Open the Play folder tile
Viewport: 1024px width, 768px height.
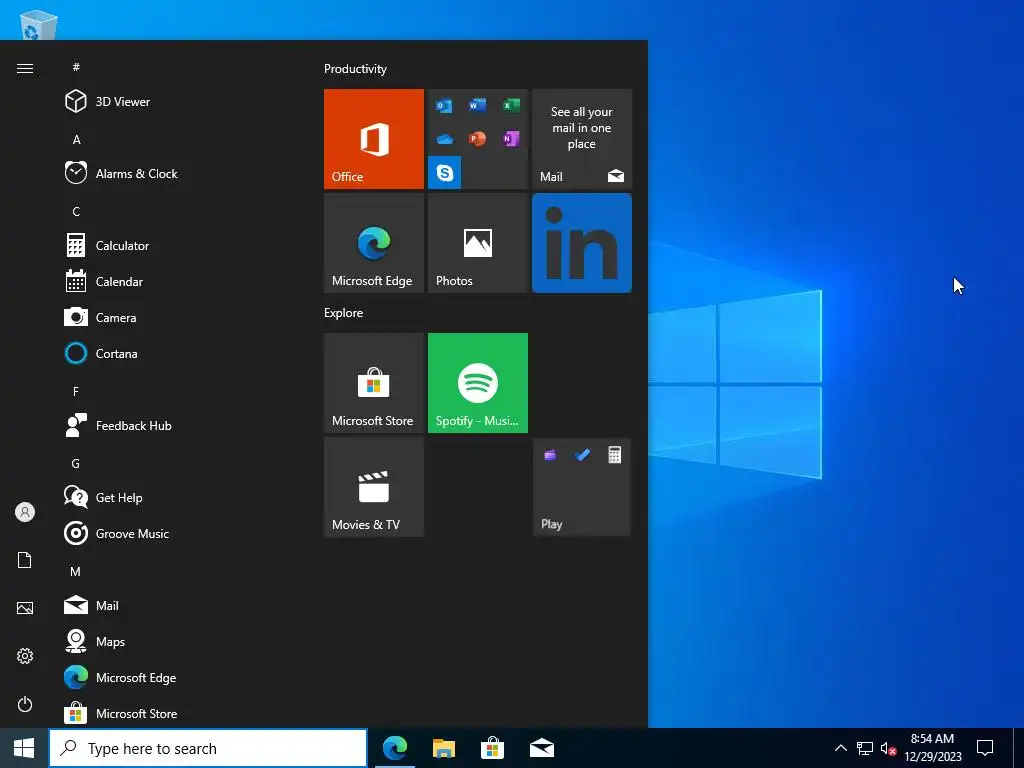point(582,487)
